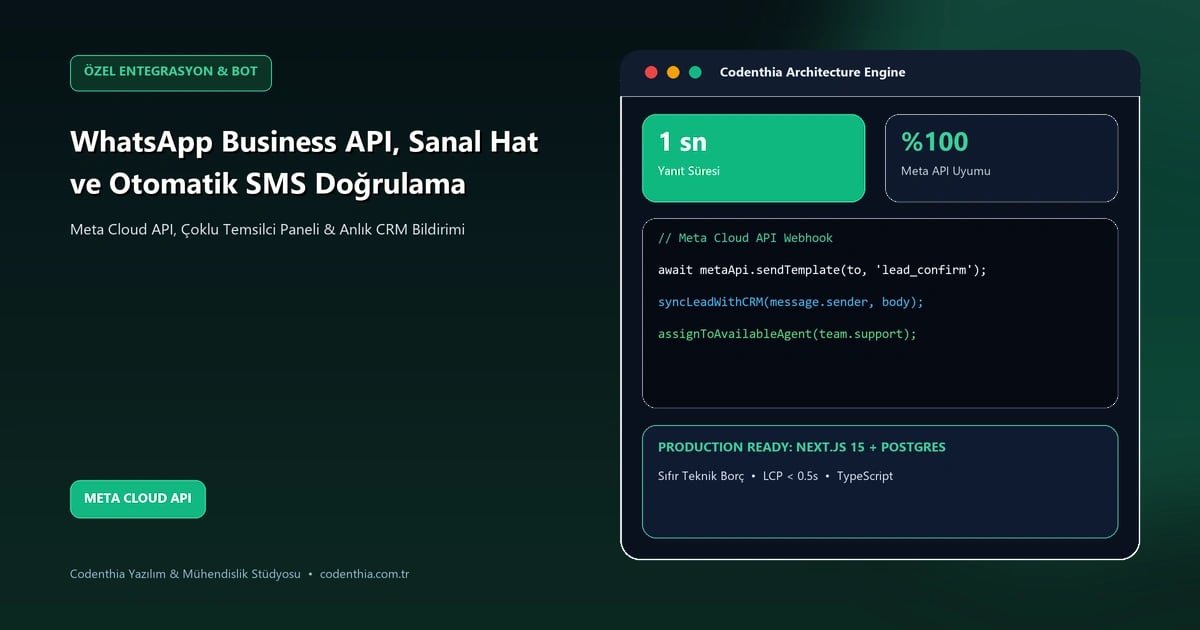The height and width of the screenshot is (630, 1200).
Task: Click the // Meta Cloud API Webhook comment
Action: tap(745, 238)
